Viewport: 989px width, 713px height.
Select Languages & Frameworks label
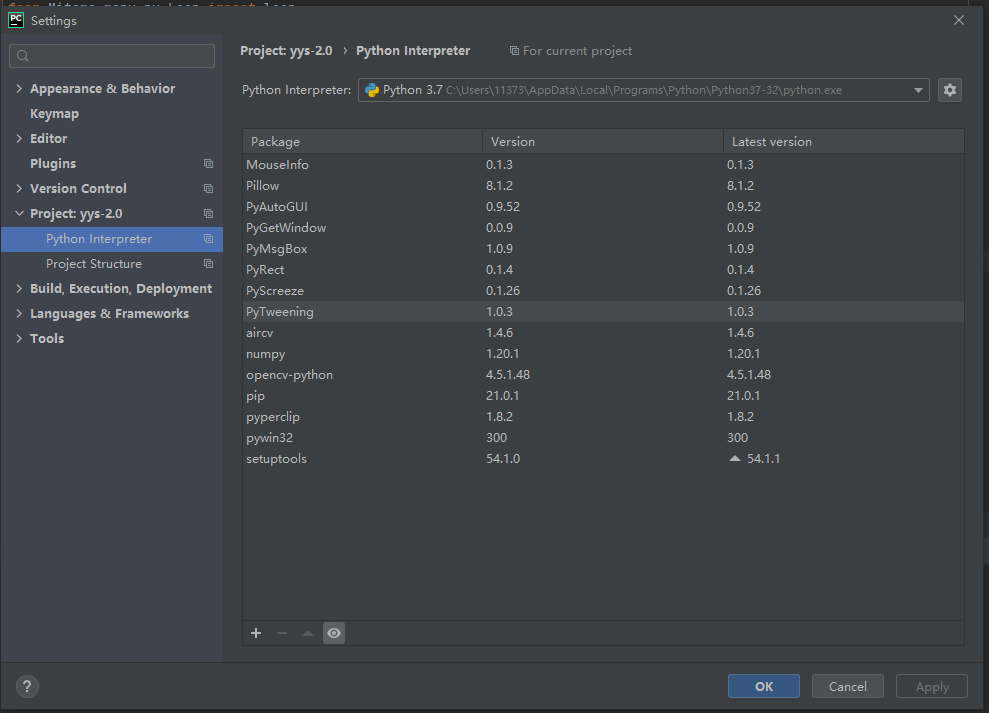click(110, 314)
